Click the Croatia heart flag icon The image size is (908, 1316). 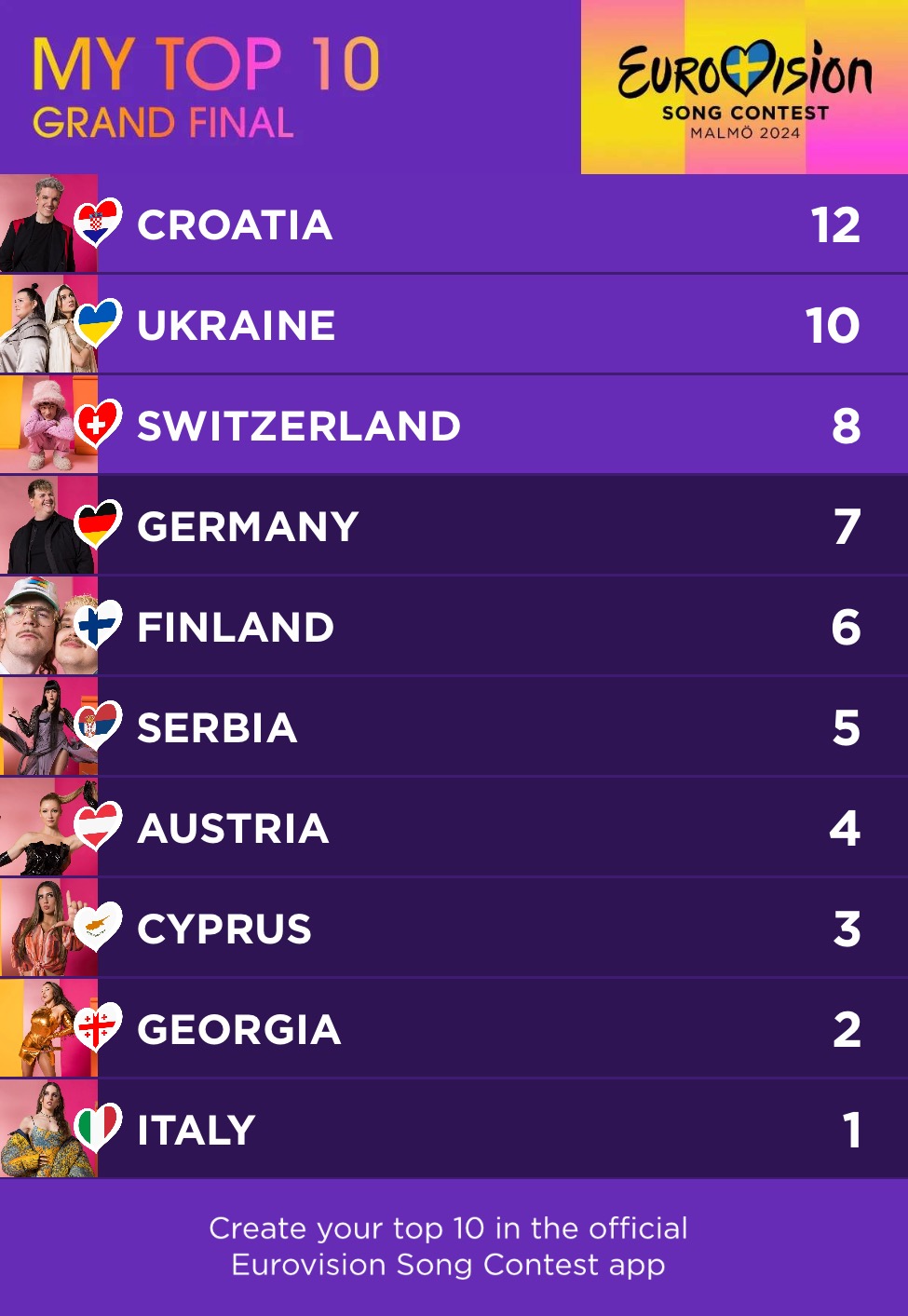(x=97, y=223)
